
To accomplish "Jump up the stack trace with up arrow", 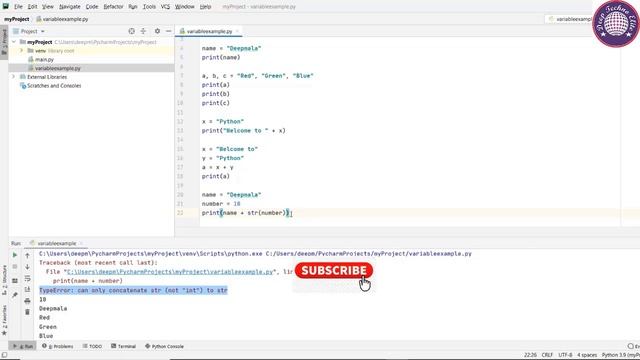I will 27,256.
